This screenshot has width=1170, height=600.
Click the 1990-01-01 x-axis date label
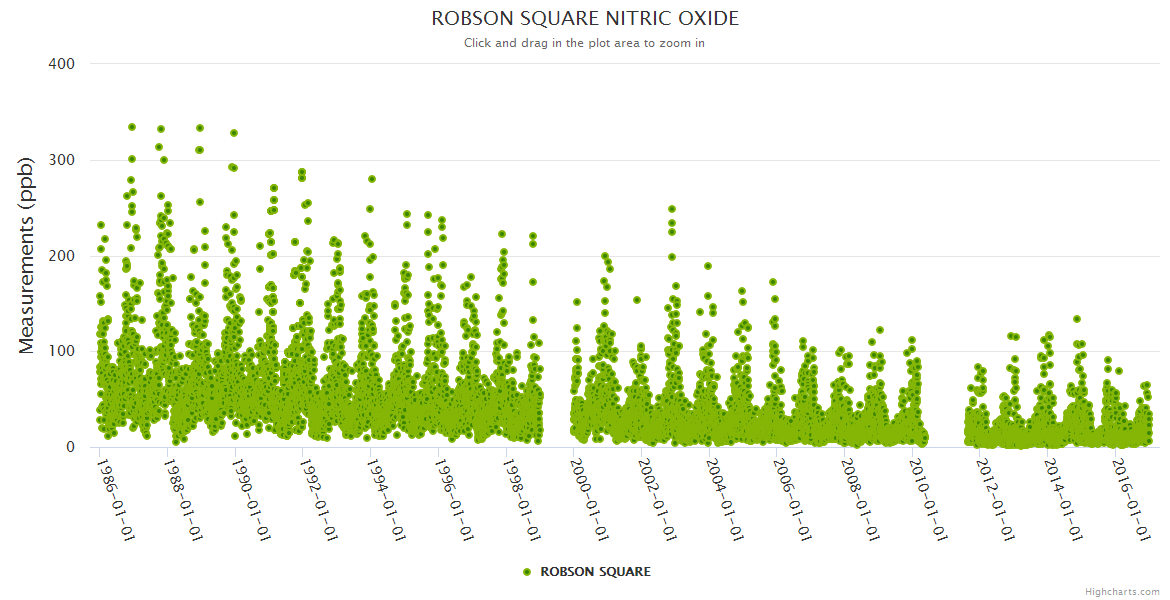pyautogui.click(x=251, y=499)
